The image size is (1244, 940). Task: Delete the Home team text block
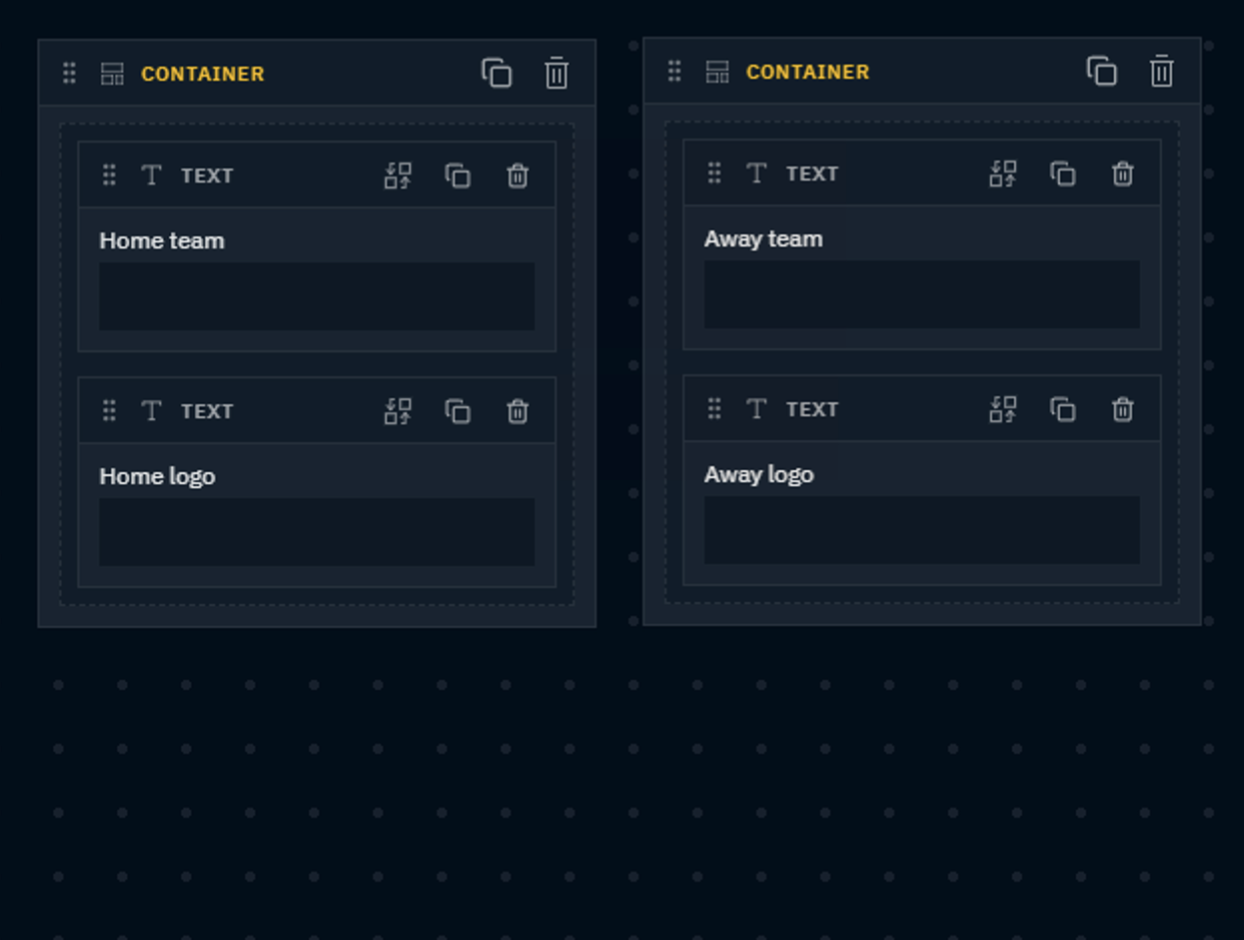(517, 175)
